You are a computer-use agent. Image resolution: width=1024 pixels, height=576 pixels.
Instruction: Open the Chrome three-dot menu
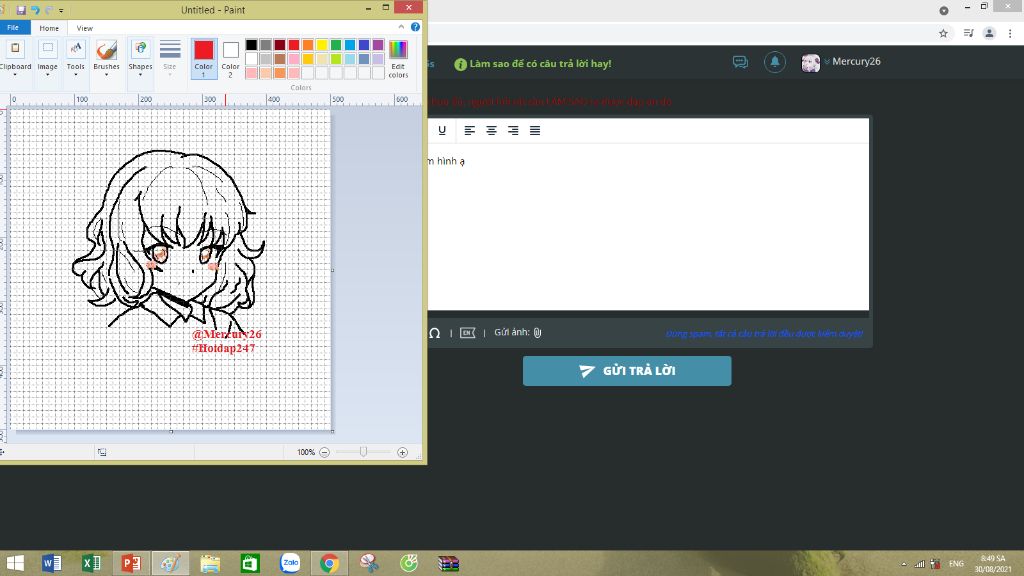[1010, 33]
